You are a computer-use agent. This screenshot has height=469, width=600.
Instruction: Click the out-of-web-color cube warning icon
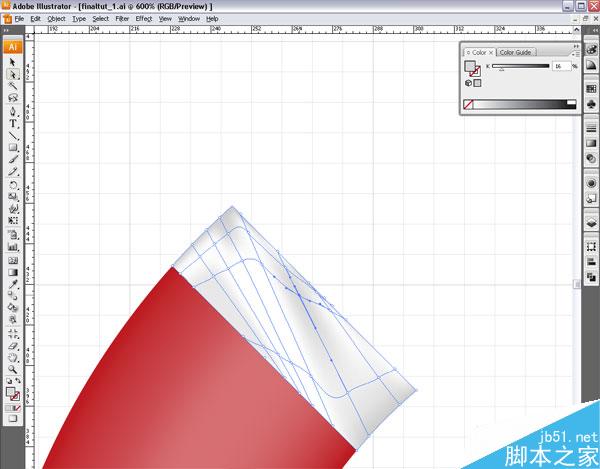click(468, 83)
